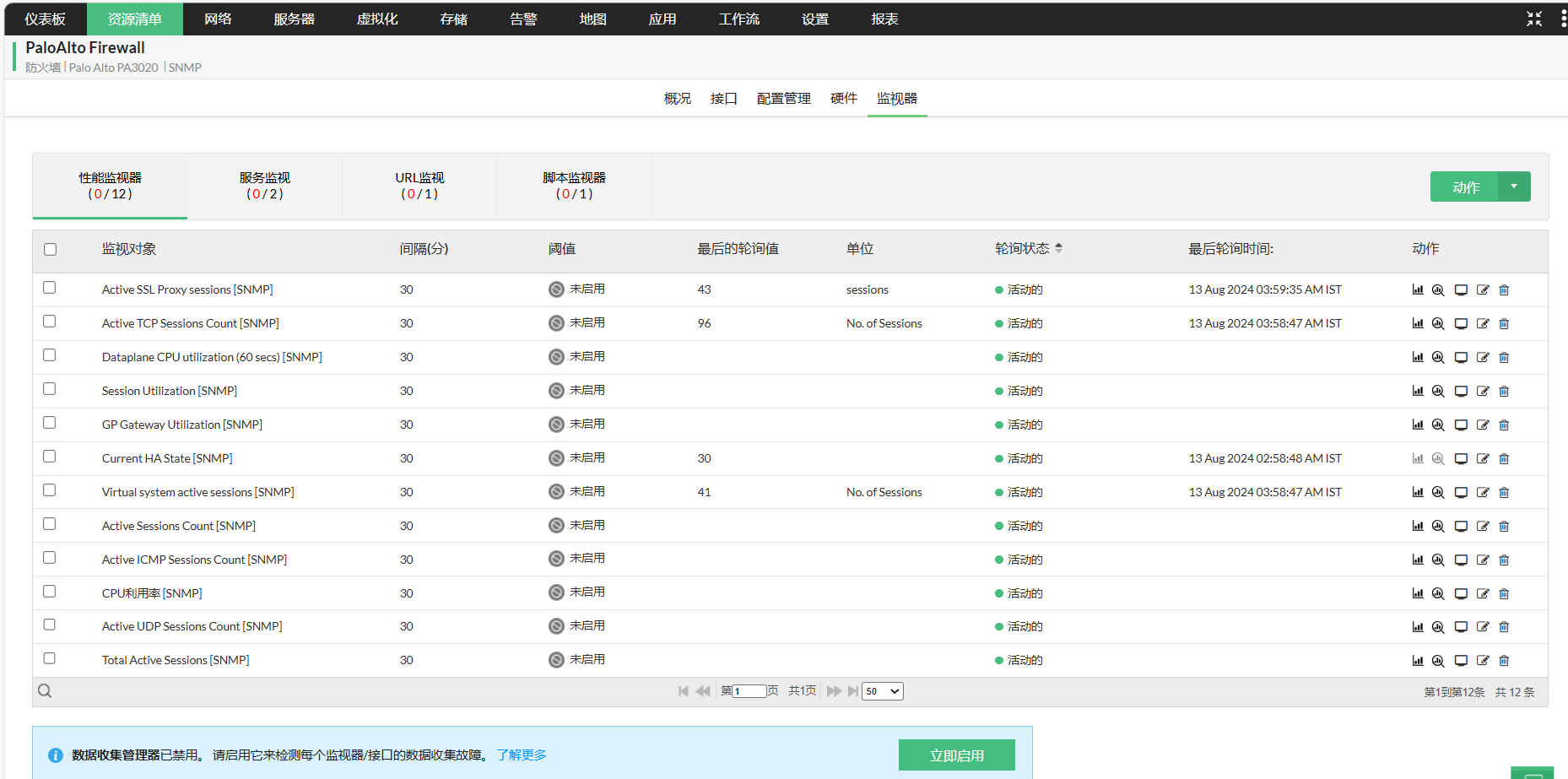Screen dimensions: 1568x779
Task: Delete the Total Active Sessions monitor
Action: tap(1504, 660)
